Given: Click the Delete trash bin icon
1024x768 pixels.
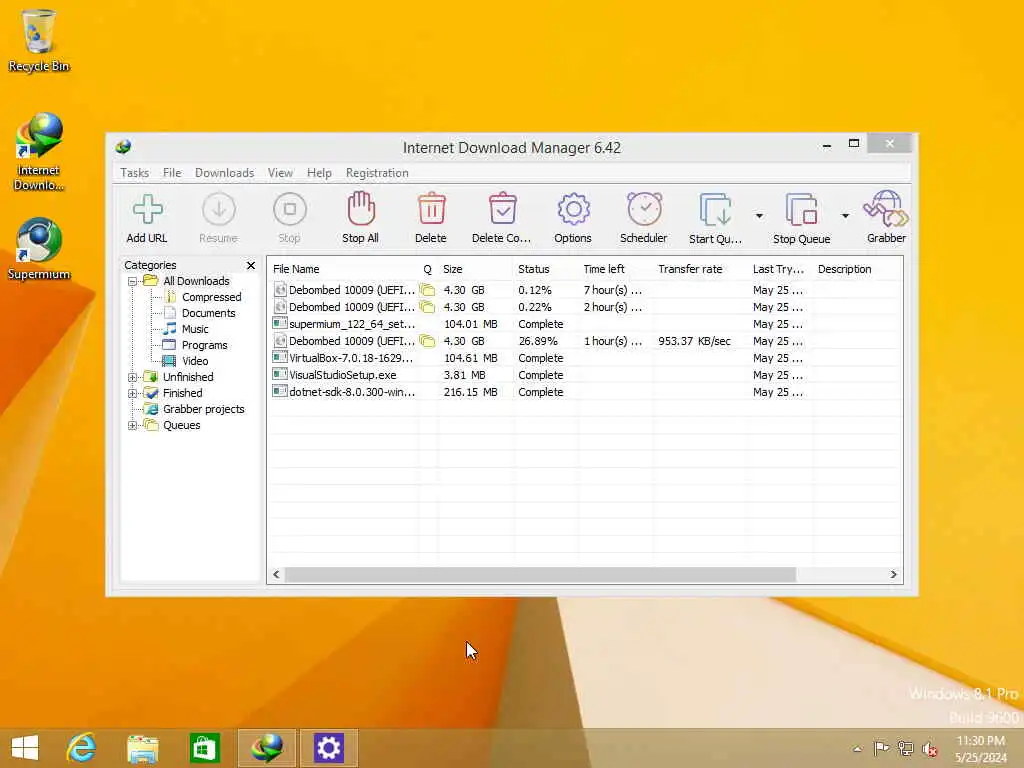Looking at the screenshot, I should 431,209.
